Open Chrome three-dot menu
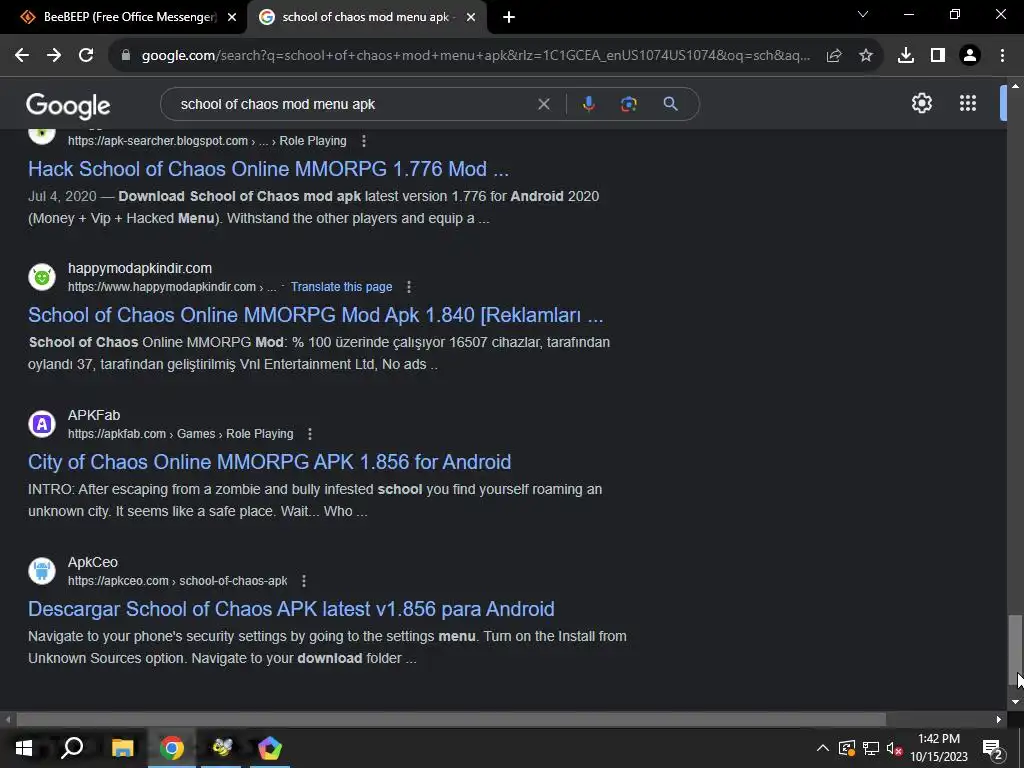 click(x=1002, y=56)
